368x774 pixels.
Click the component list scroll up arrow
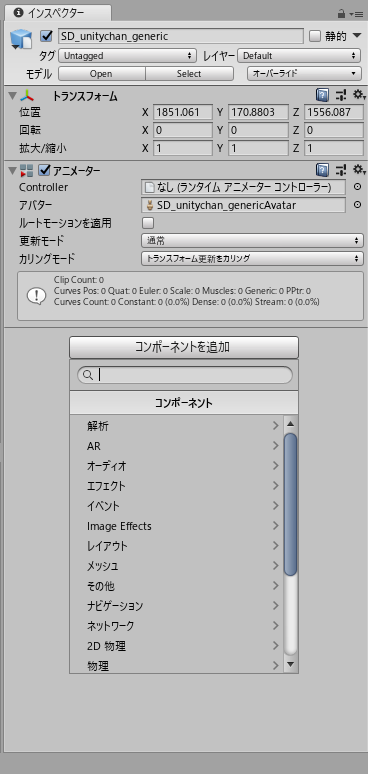(291, 424)
